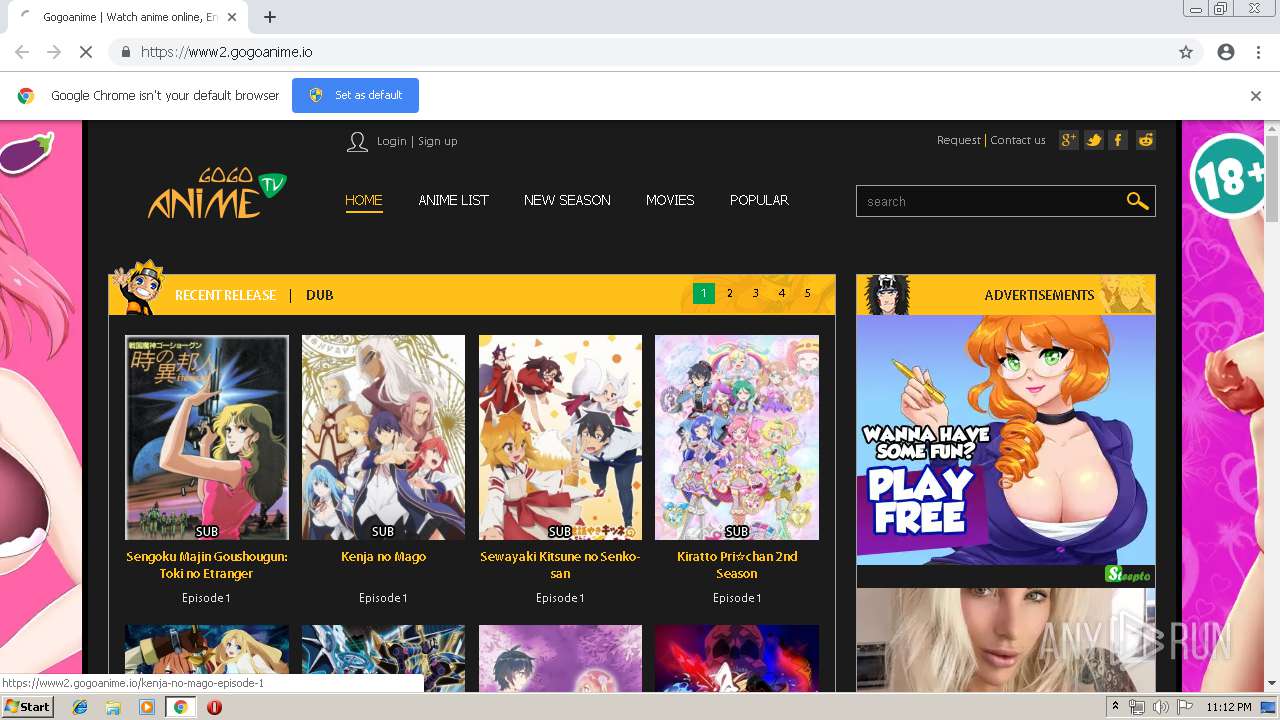Click the volume speaker tray icon
Screen dimensions: 1280x720
point(1160,707)
